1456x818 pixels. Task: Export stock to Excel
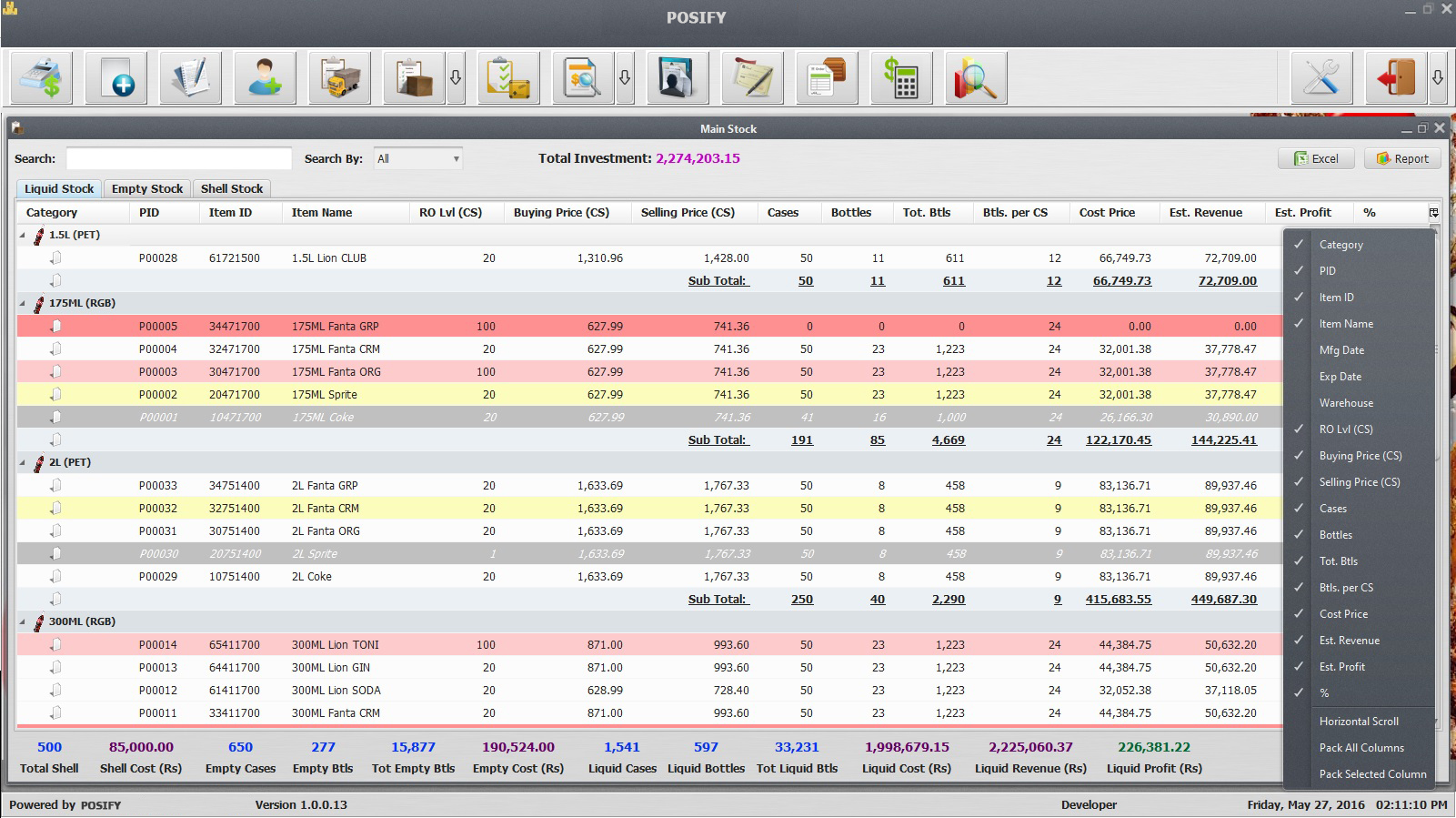coord(1316,158)
